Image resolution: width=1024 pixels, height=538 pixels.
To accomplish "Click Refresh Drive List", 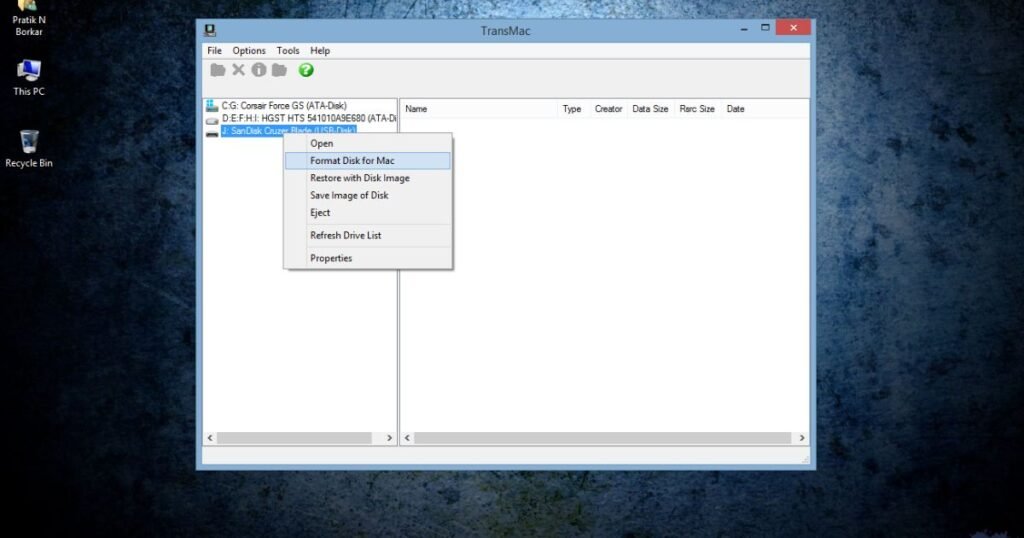I will click(345, 236).
